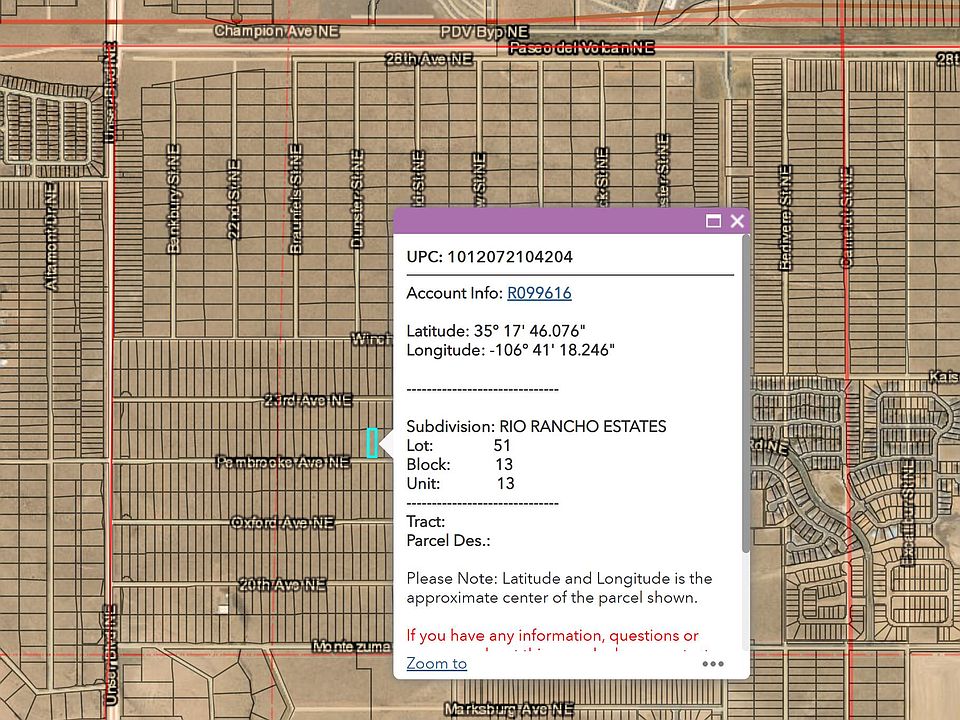Click the Paseo del Volcan NE label
Screen dimensions: 960x720
pyautogui.click(x=582, y=48)
